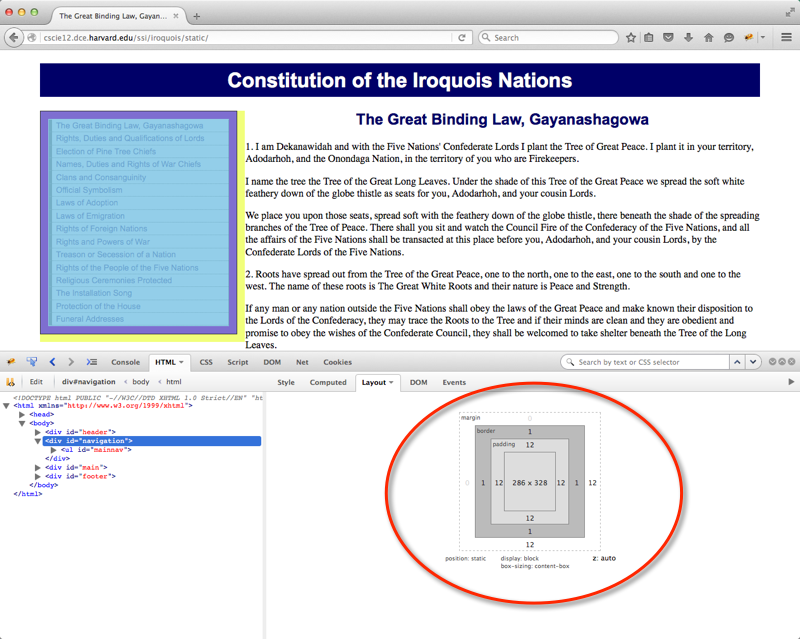Click the orange Firebug icon beside Edit

tap(9, 382)
